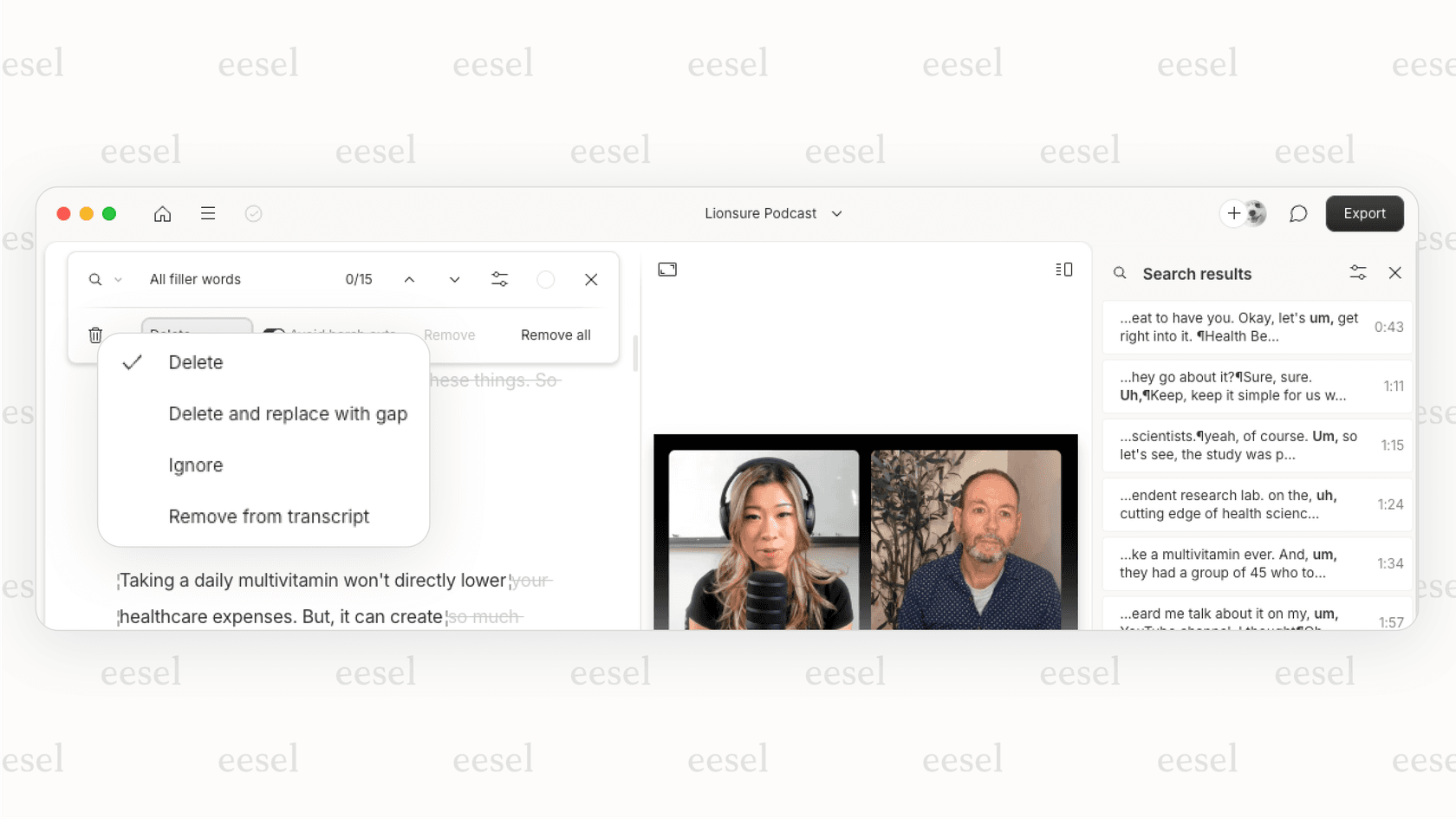Click the Search results heading
The width and height of the screenshot is (1456, 819).
1197,274
